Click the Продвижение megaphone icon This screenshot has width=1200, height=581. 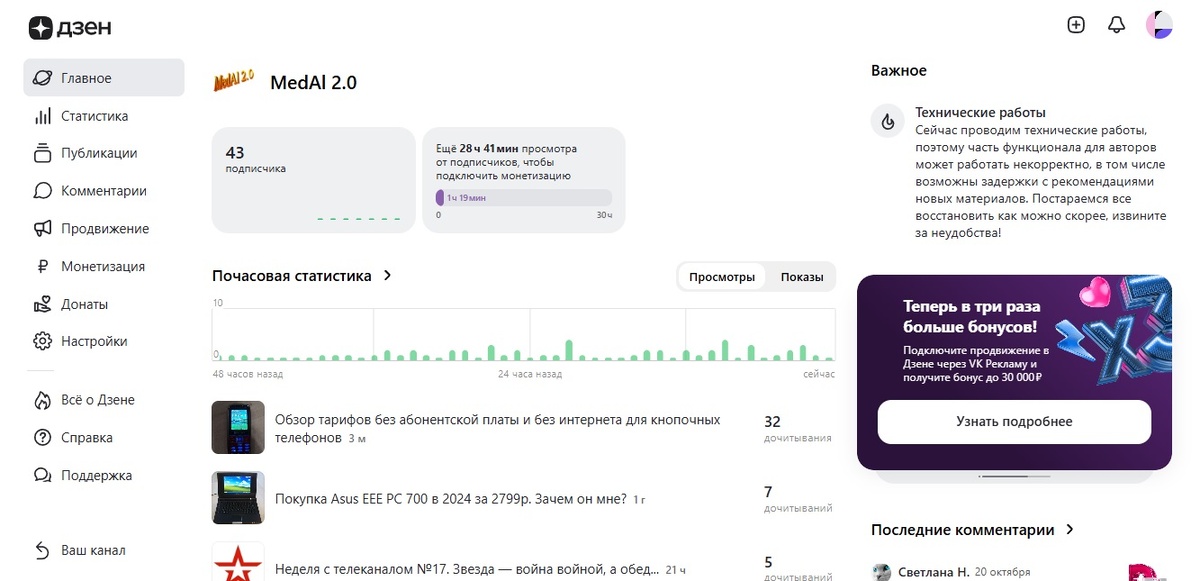point(42,229)
